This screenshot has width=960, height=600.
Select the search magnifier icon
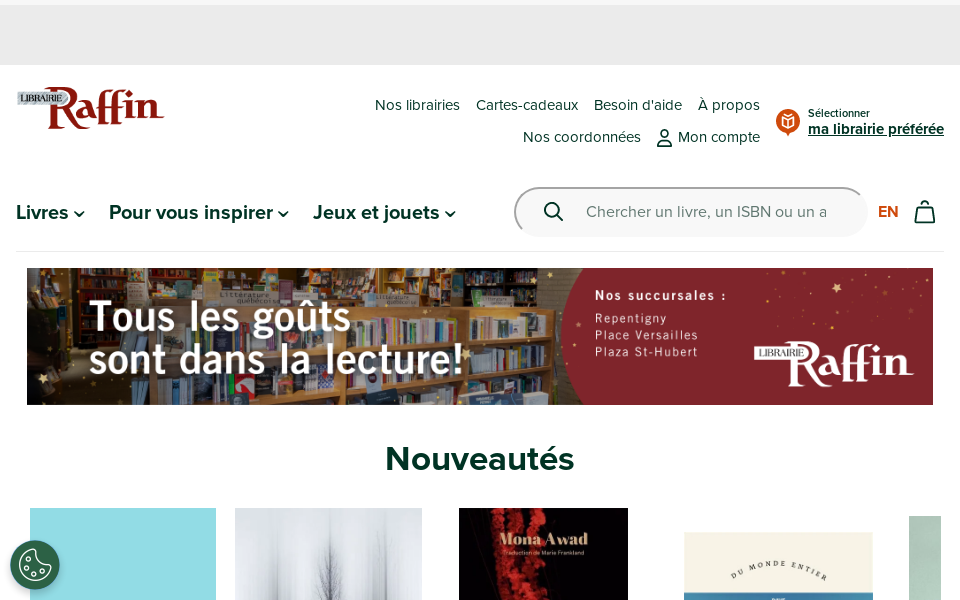coord(553,211)
